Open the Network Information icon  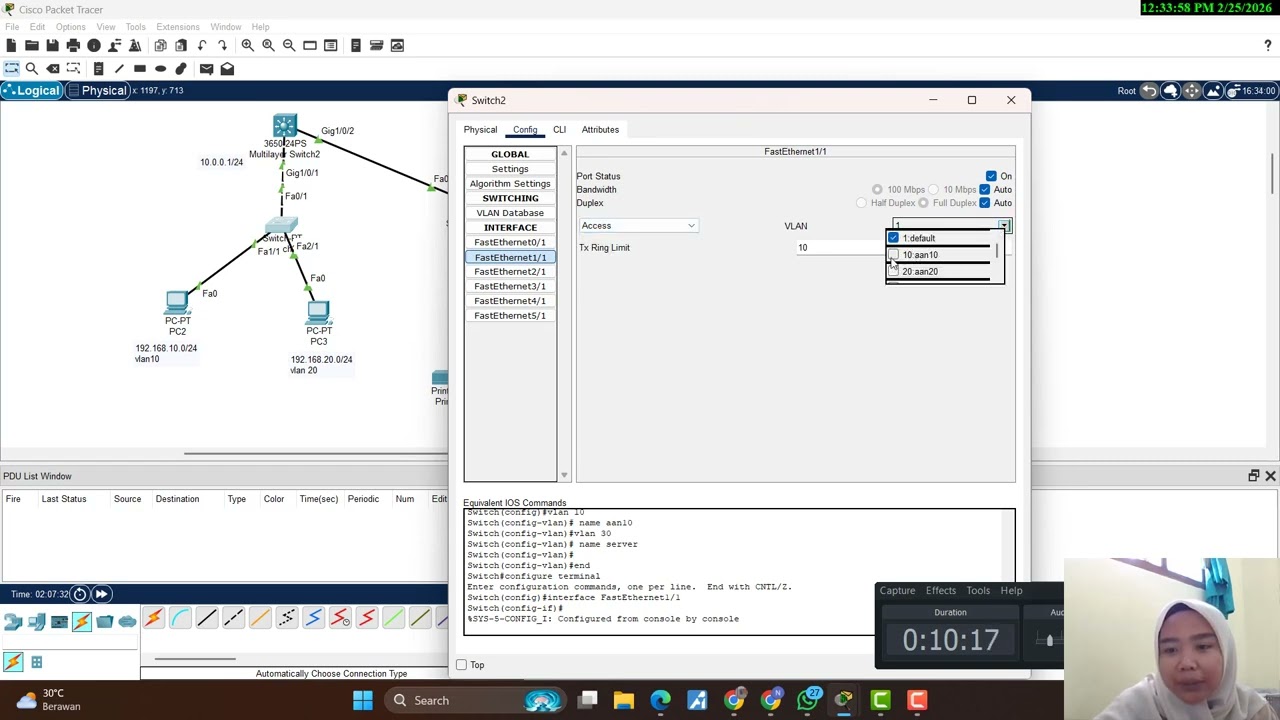coord(94,45)
